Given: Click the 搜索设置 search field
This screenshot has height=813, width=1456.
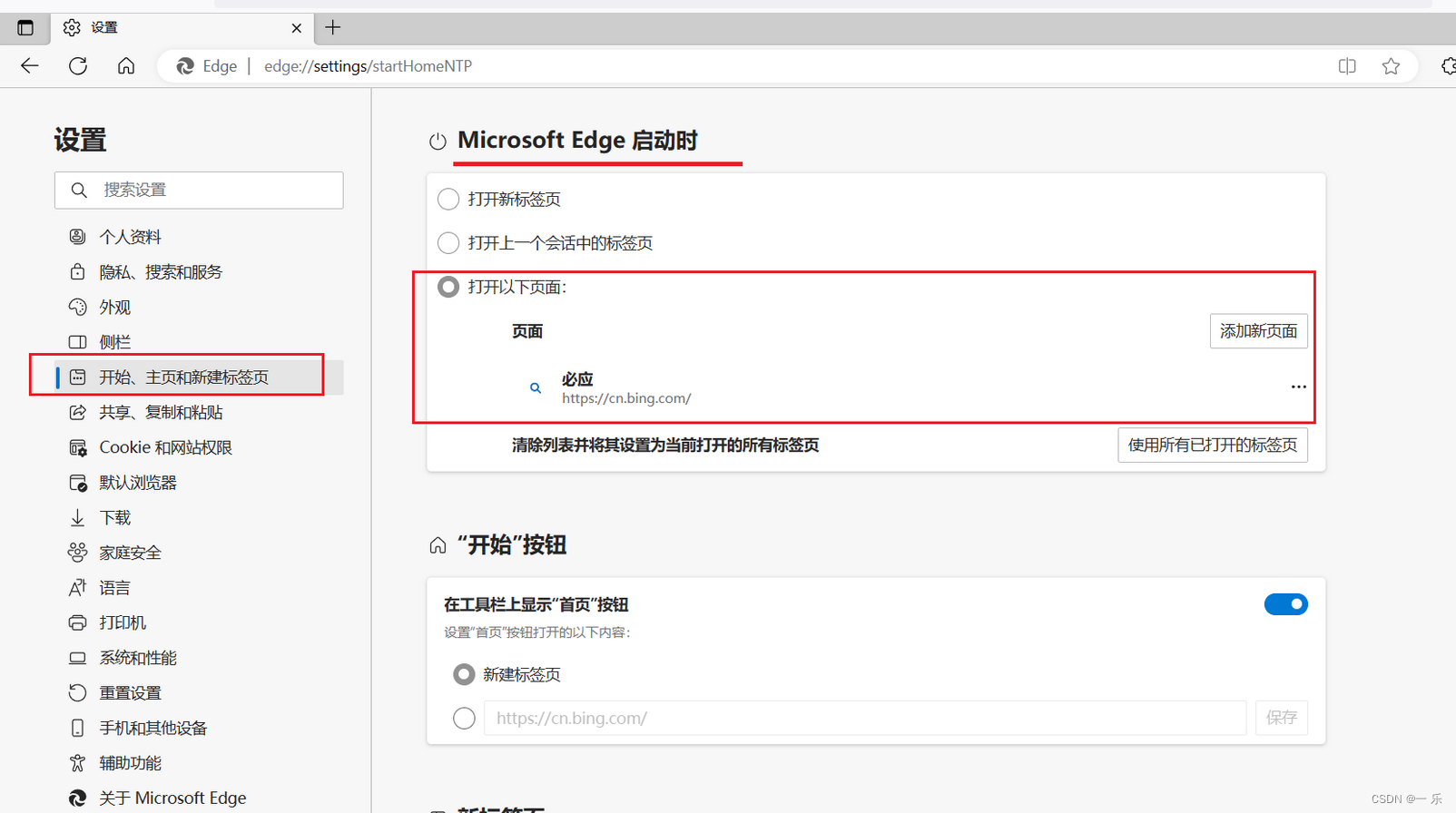Looking at the screenshot, I should click(199, 190).
